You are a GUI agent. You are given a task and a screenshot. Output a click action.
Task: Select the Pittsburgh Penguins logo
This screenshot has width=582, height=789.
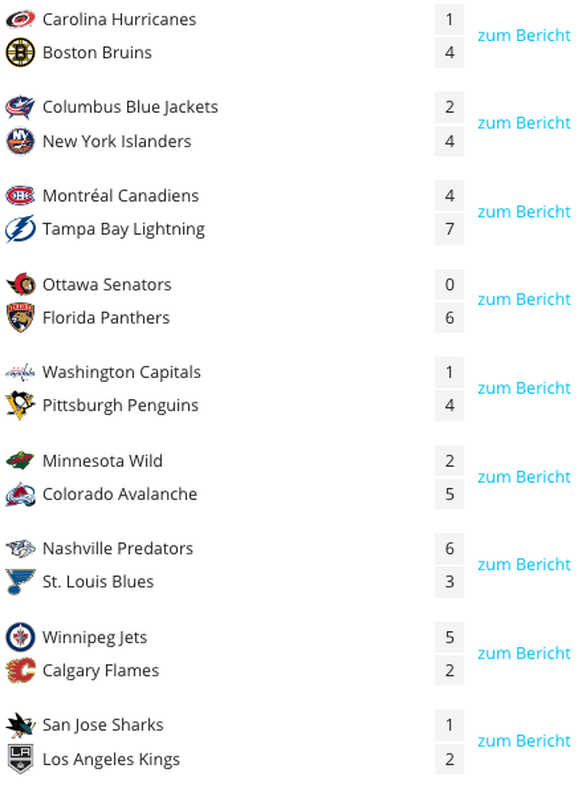click(x=20, y=405)
